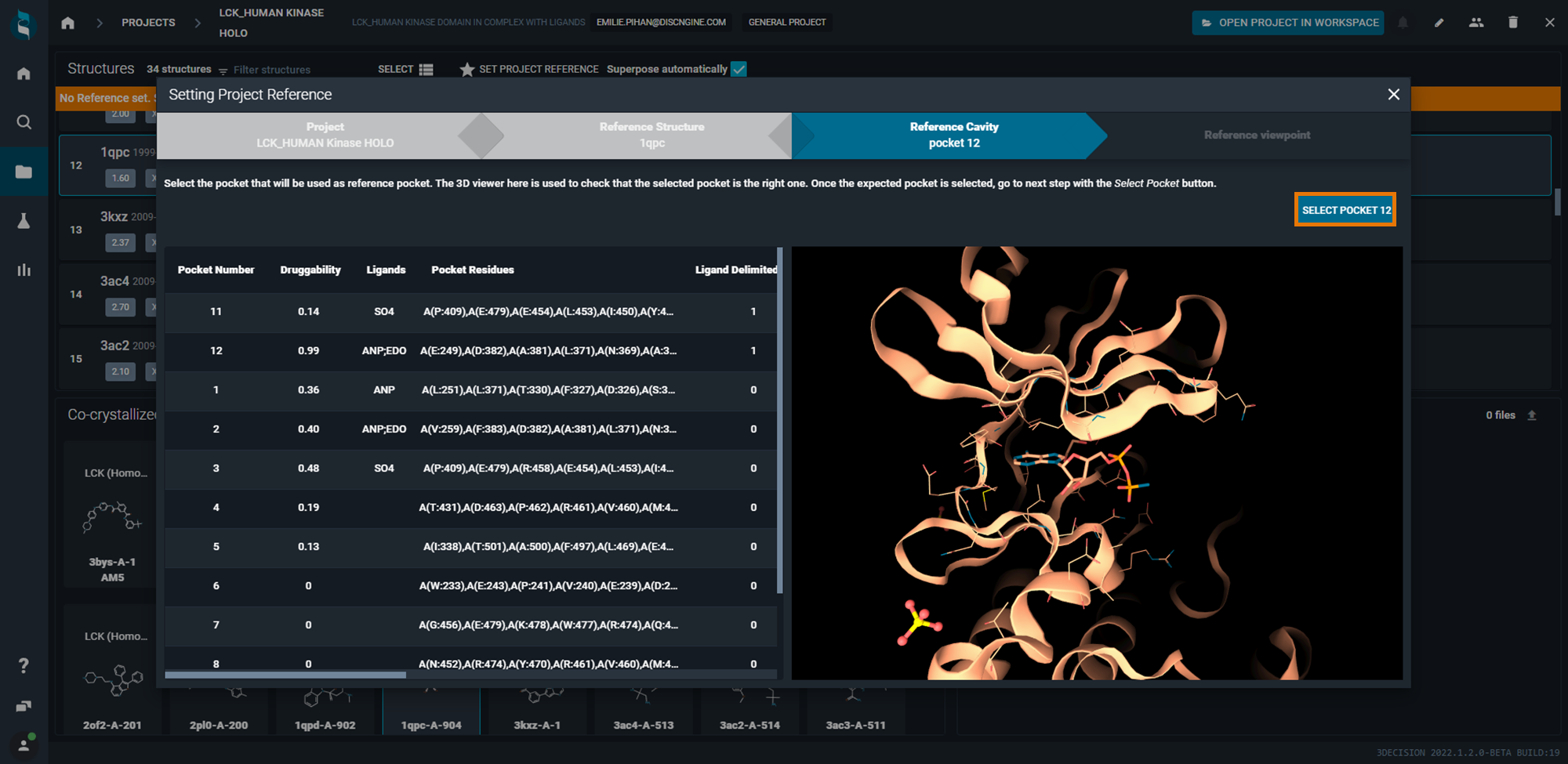The image size is (1568, 764).
Task: Click the notifications bell icon
Action: click(1403, 23)
